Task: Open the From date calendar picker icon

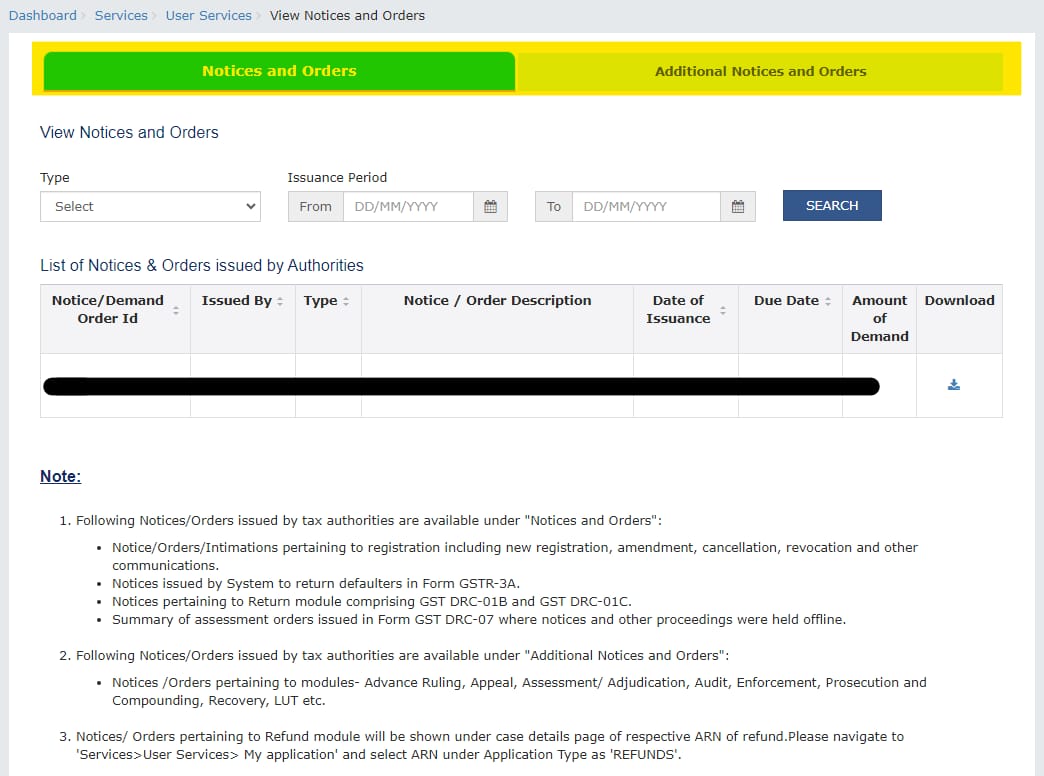Action: [490, 206]
